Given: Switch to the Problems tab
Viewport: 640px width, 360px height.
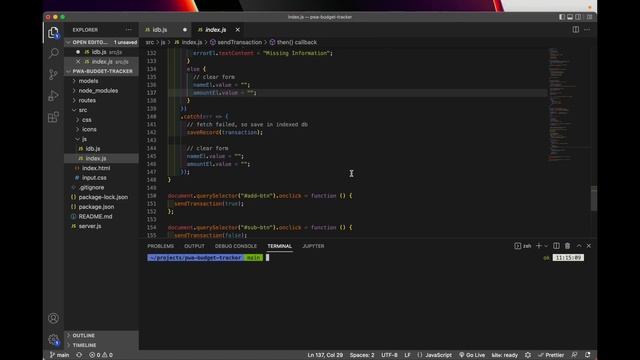Looking at the screenshot, I should 160,246.
